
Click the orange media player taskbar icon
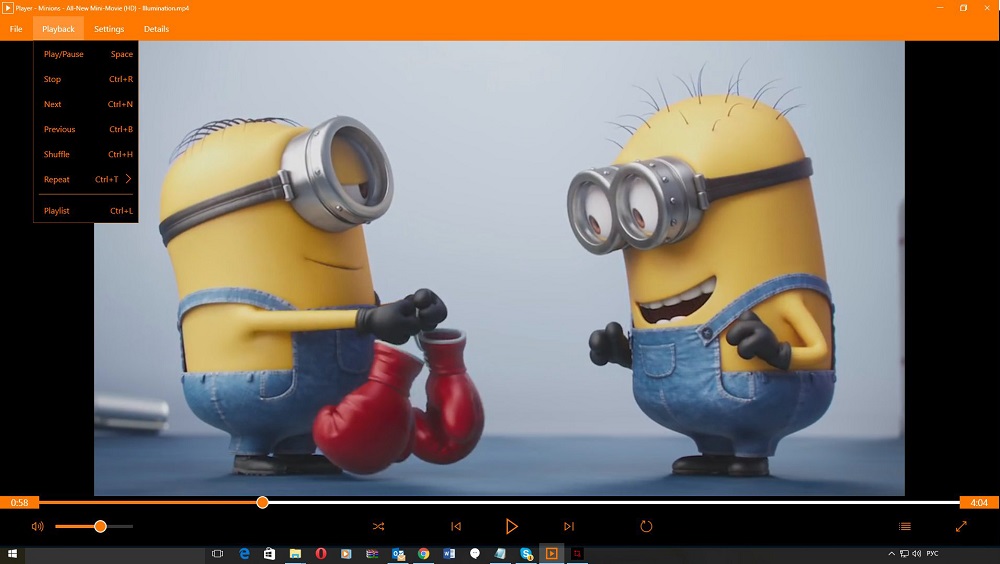[x=552, y=554]
